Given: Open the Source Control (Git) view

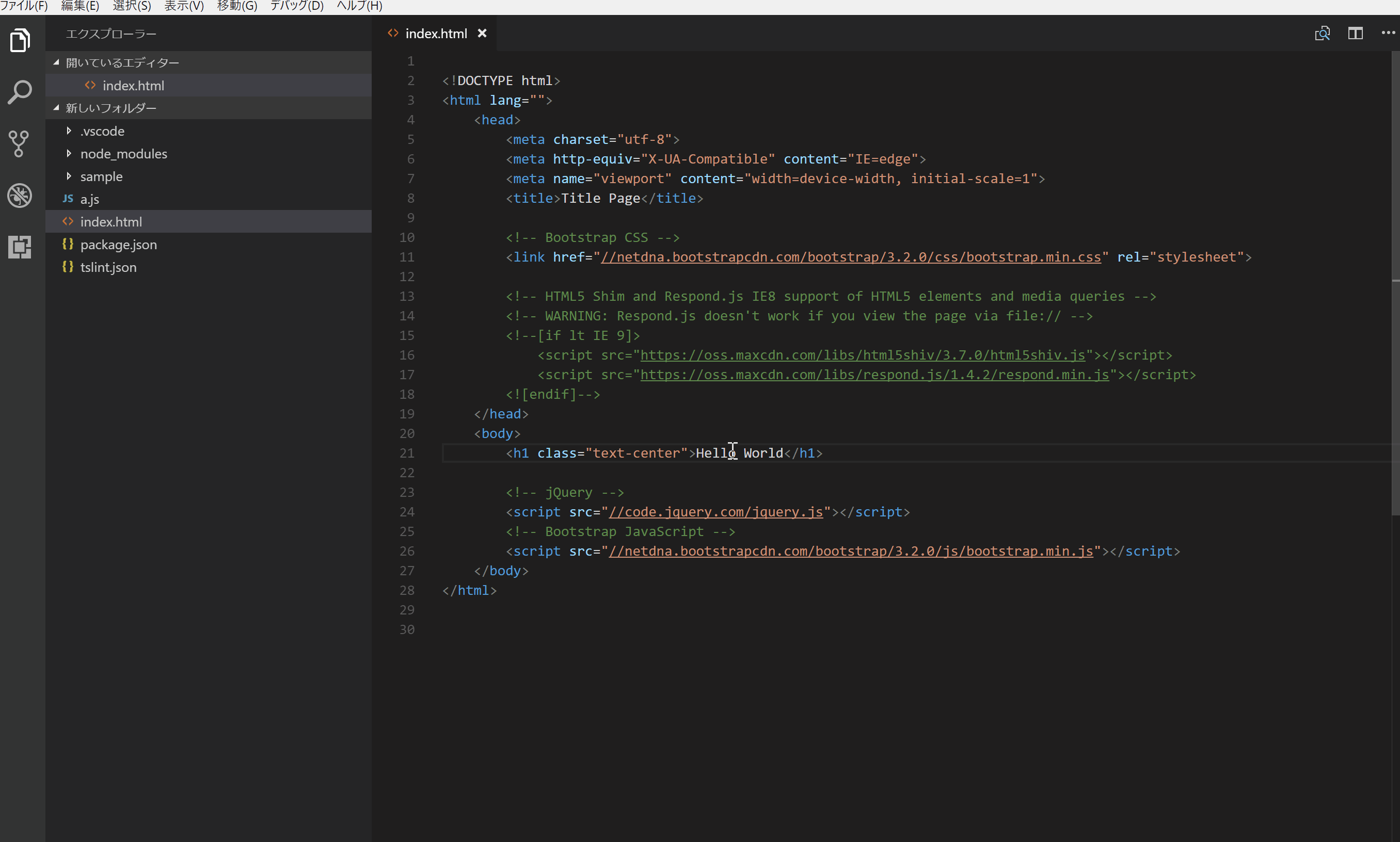Looking at the screenshot, I should point(19,143).
